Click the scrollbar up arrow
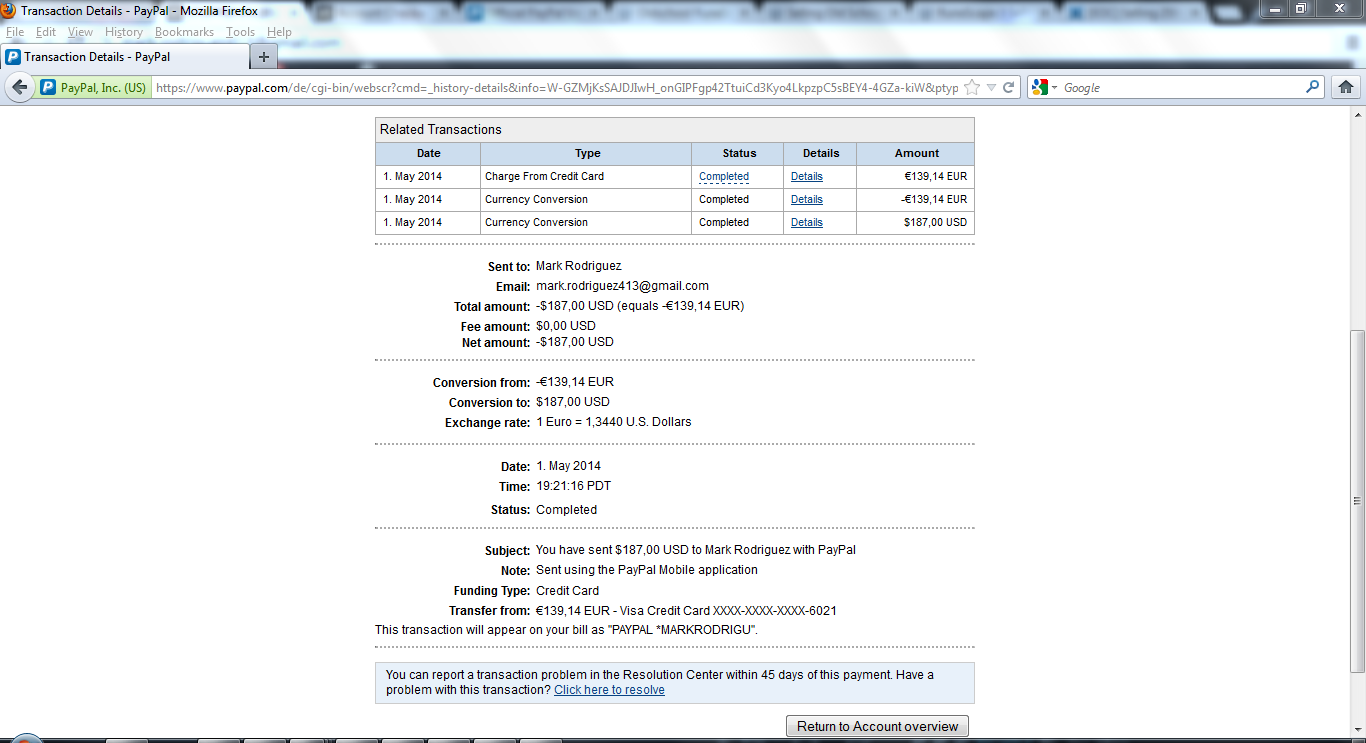Image resolution: width=1366 pixels, height=743 pixels. pos(1357,114)
